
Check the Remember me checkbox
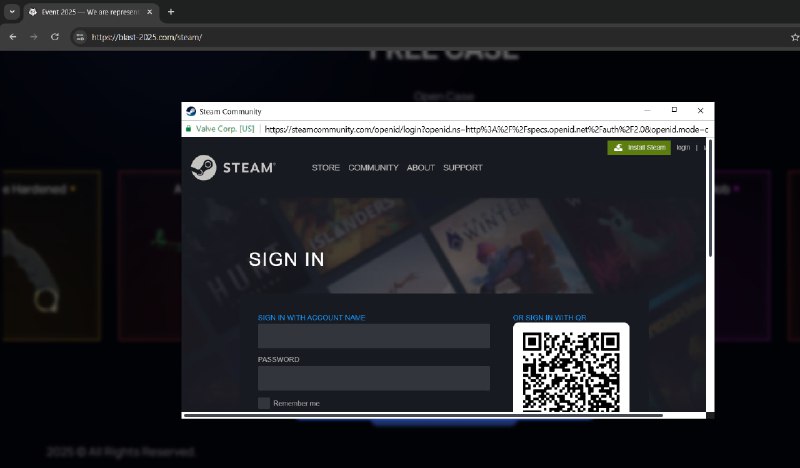click(264, 403)
